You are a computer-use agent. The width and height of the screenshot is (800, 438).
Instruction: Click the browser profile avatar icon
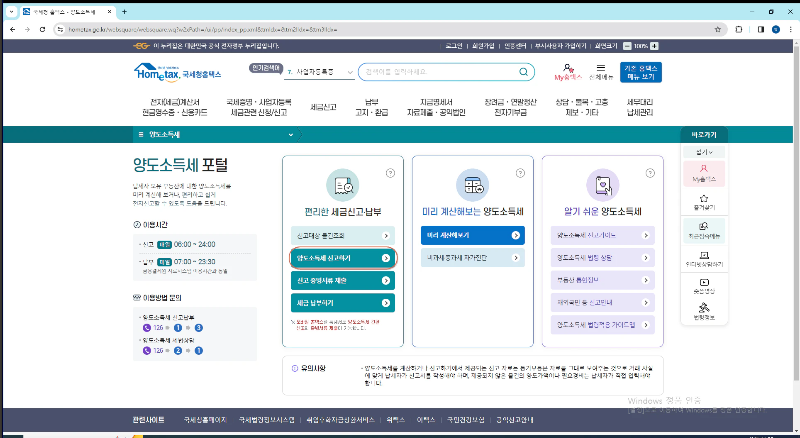pos(776,30)
